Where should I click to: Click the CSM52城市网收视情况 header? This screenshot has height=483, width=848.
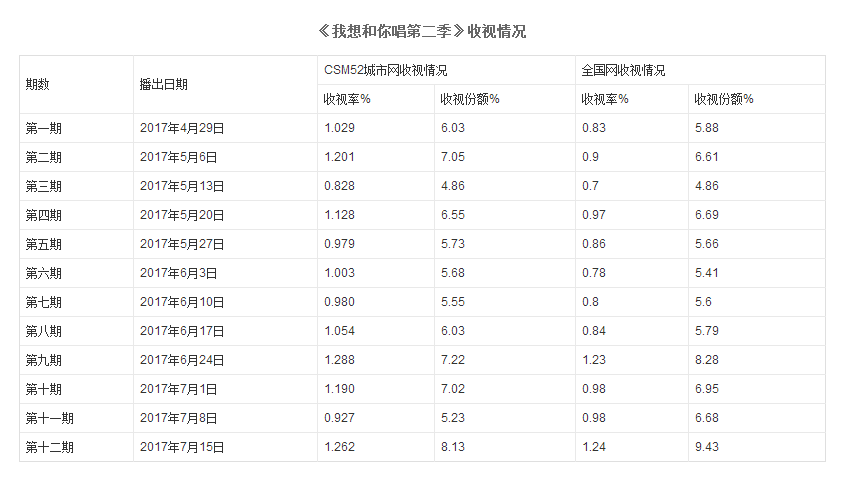click(x=386, y=71)
